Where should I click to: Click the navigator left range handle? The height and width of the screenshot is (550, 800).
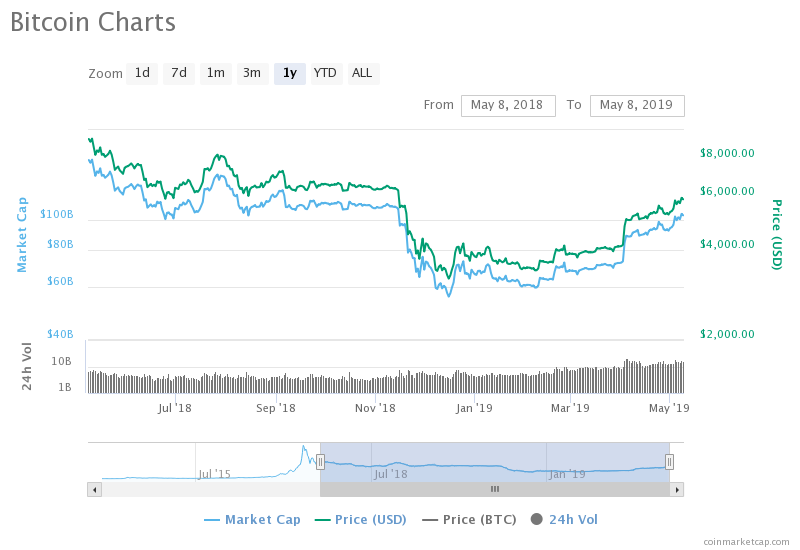[320, 462]
